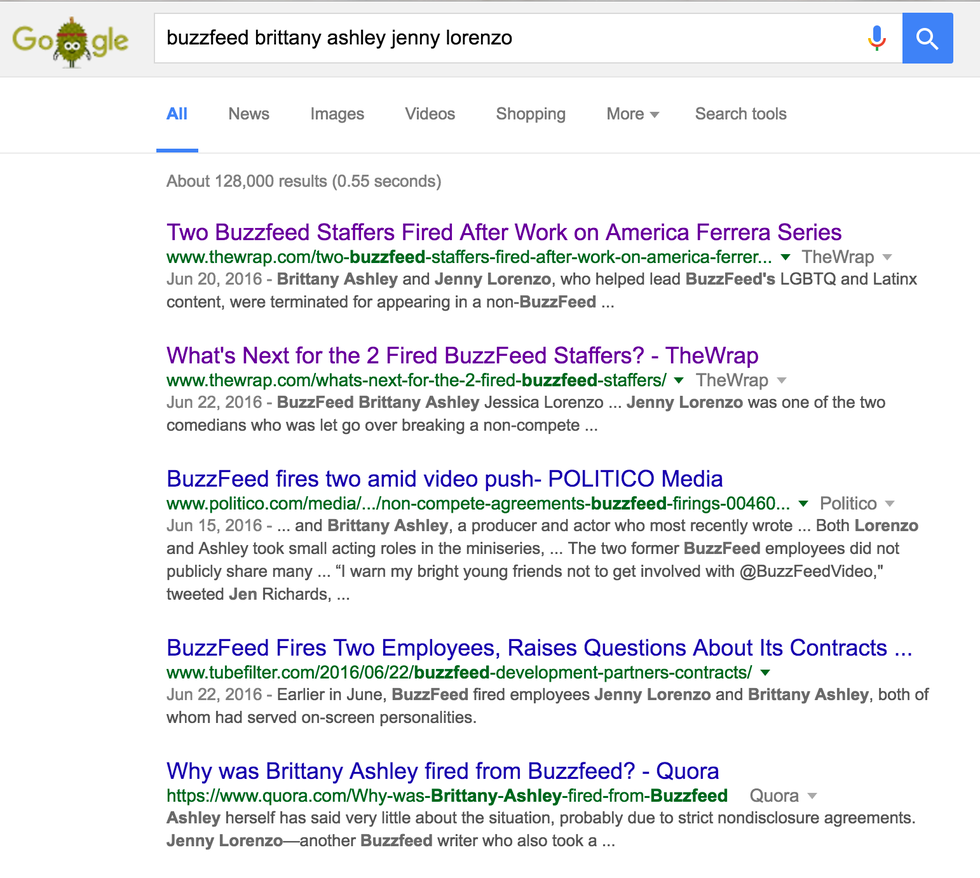Expand green arrow beside whats-next thewrap URL

pos(679,380)
